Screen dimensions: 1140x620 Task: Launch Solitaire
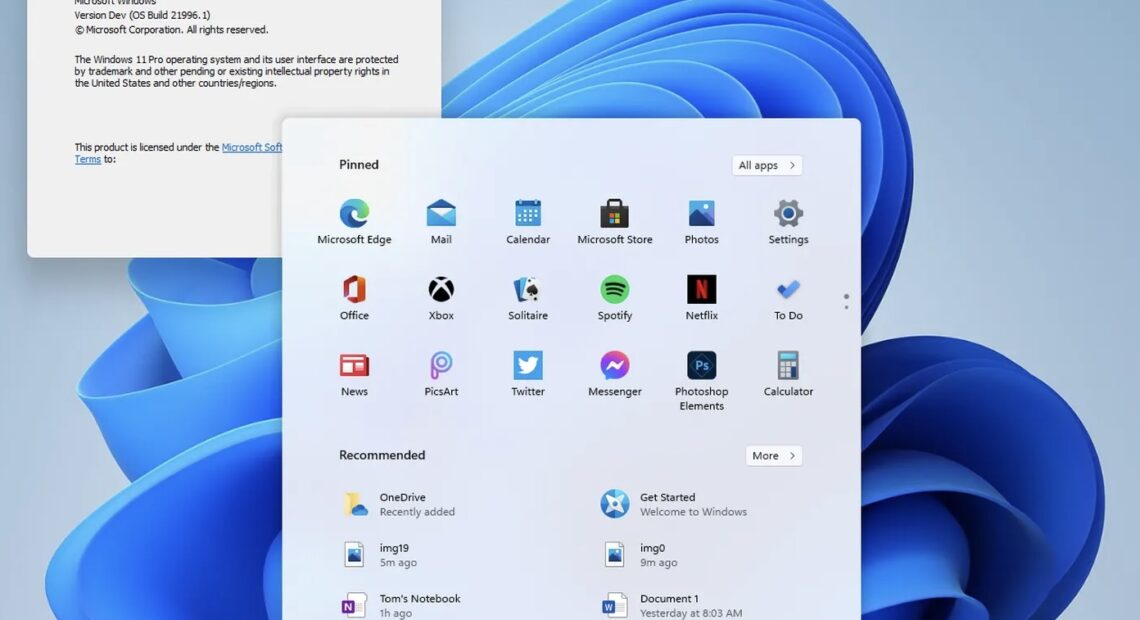(527, 294)
